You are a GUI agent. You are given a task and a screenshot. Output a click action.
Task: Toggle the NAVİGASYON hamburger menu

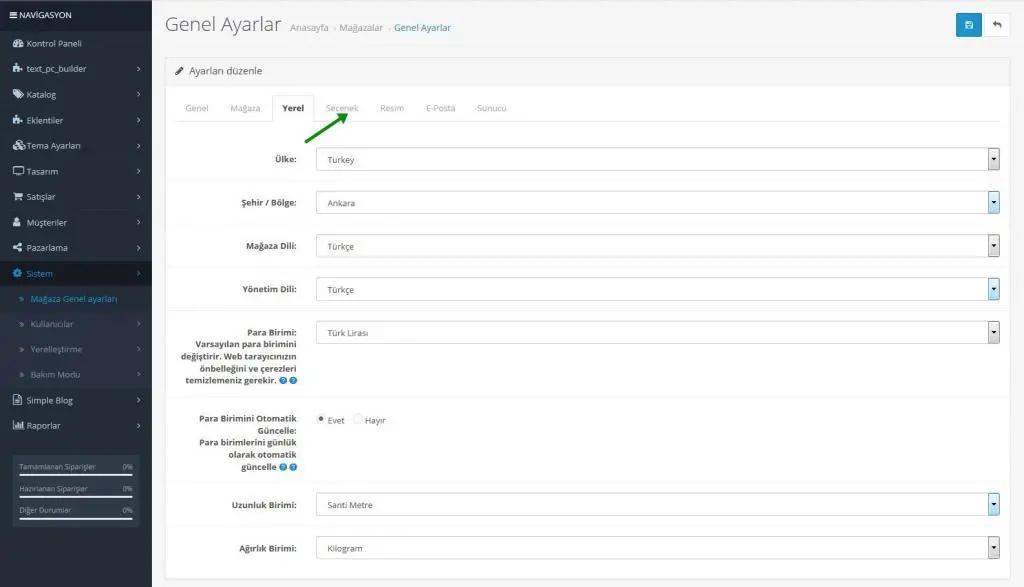point(13,14)
